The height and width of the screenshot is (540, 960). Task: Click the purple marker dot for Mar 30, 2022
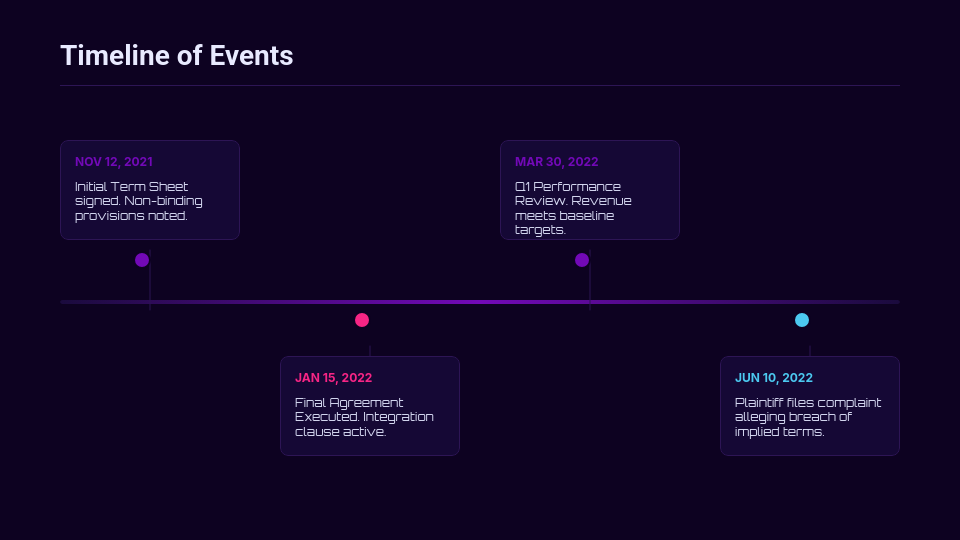[582, 260]
